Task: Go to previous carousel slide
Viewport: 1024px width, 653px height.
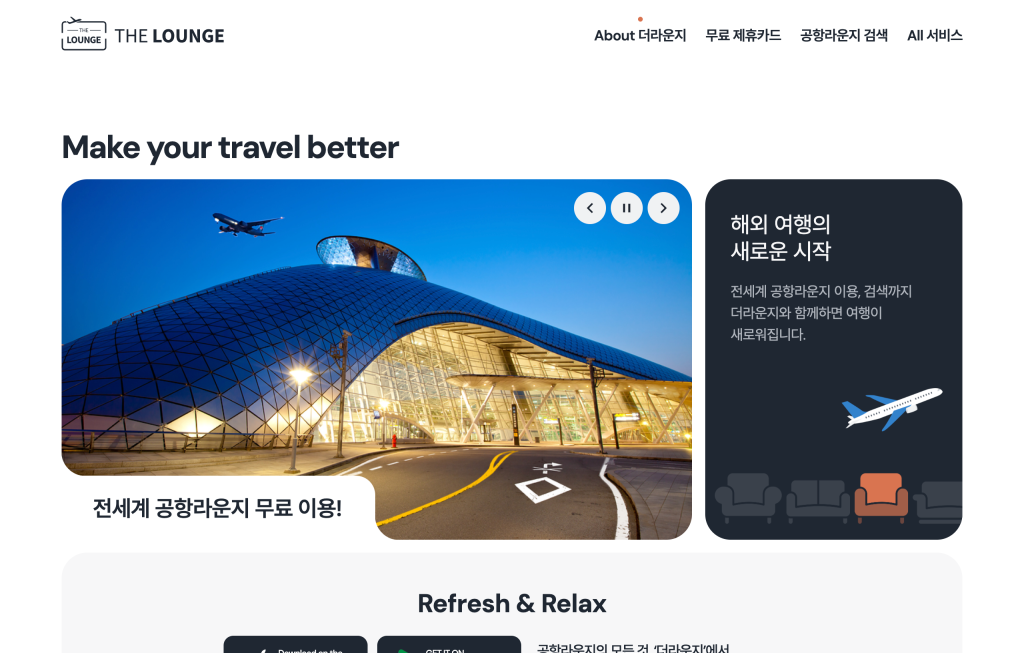Action: pos(590,208)
